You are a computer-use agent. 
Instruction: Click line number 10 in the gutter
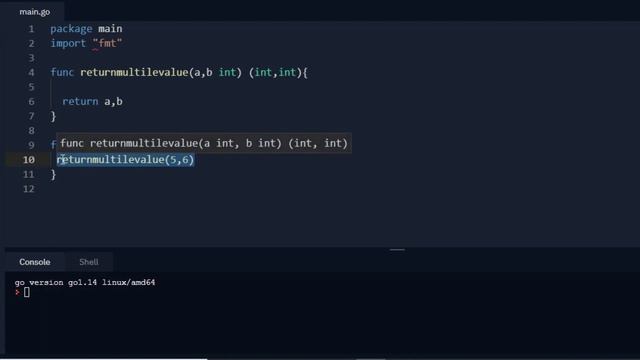pos(29,160)
